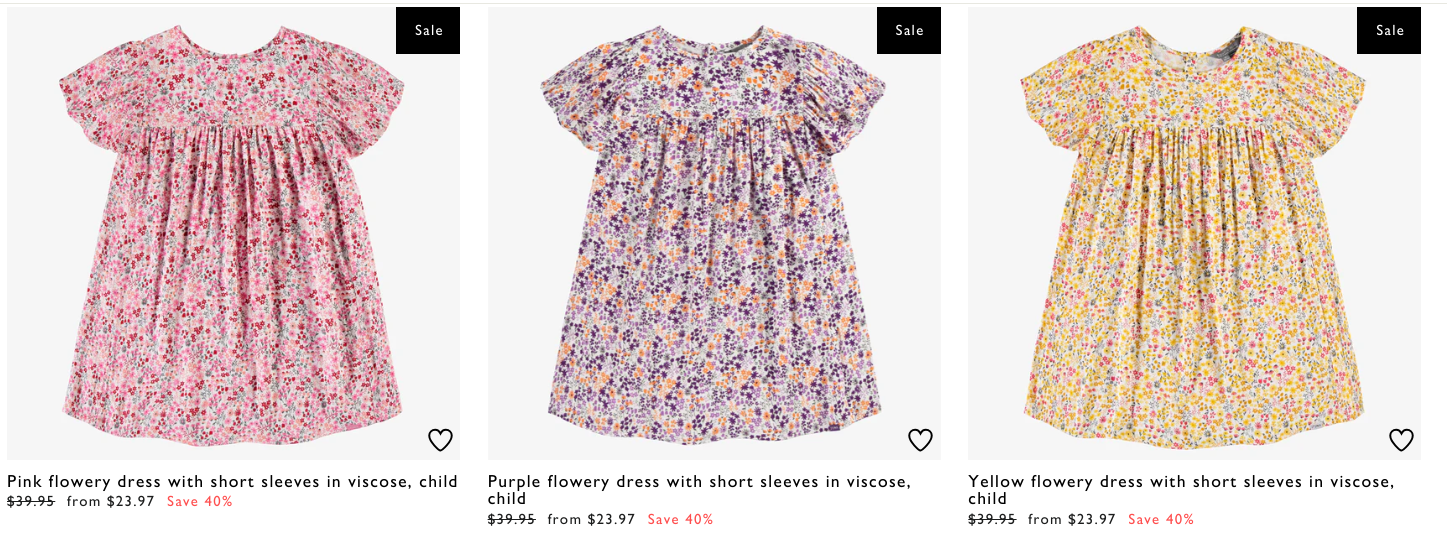Open the purple flowery dress product image

click(x=714, y=233)
